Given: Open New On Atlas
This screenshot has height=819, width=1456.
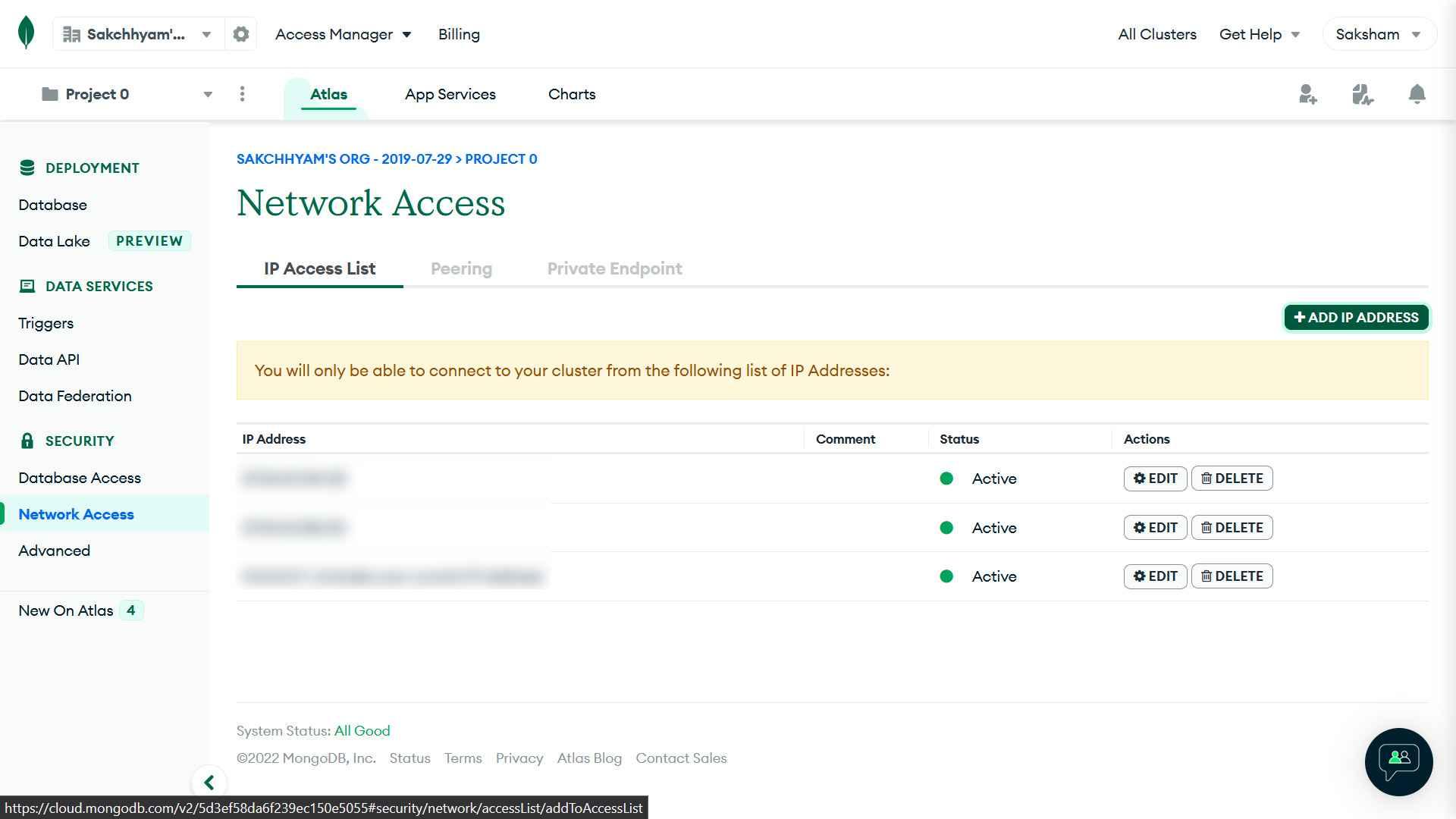Looking at the screenshot, I should pos(65,610).
